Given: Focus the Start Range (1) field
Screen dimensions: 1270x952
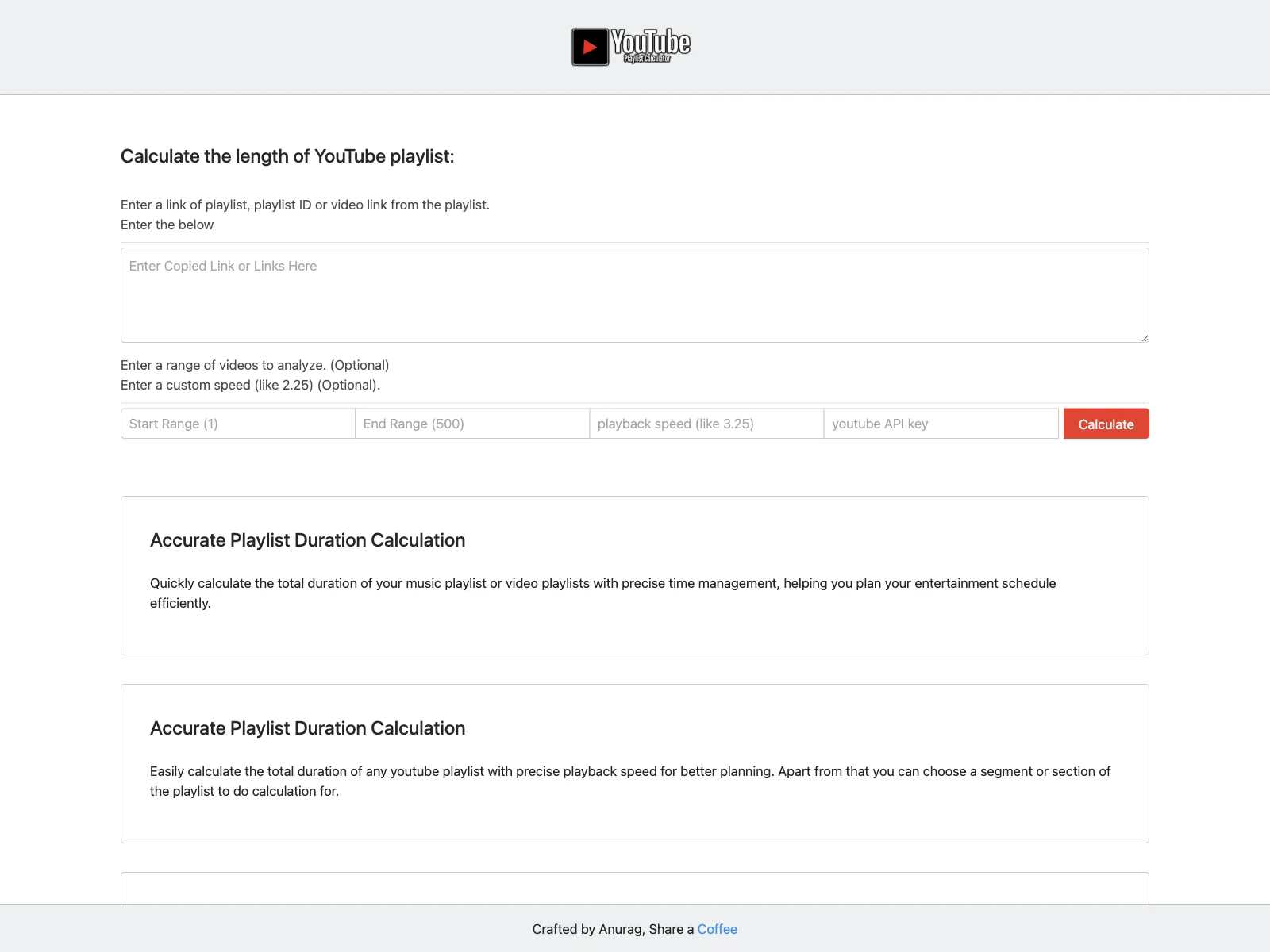Looking at the screenshot, I should coord(237,424).
